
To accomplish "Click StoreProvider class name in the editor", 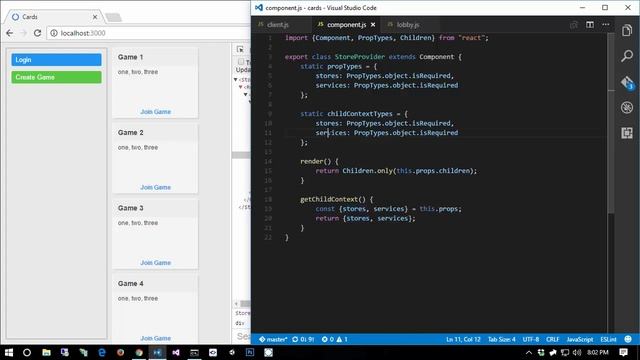I will tap(360, 57).
